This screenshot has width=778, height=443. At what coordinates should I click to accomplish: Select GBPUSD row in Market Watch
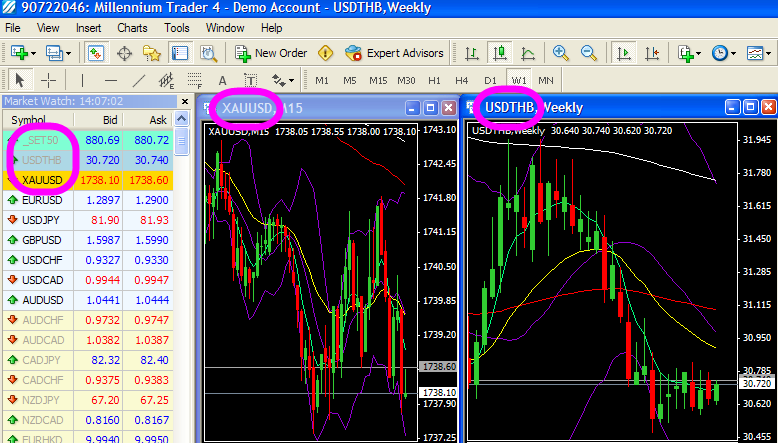tap(88, 240)
